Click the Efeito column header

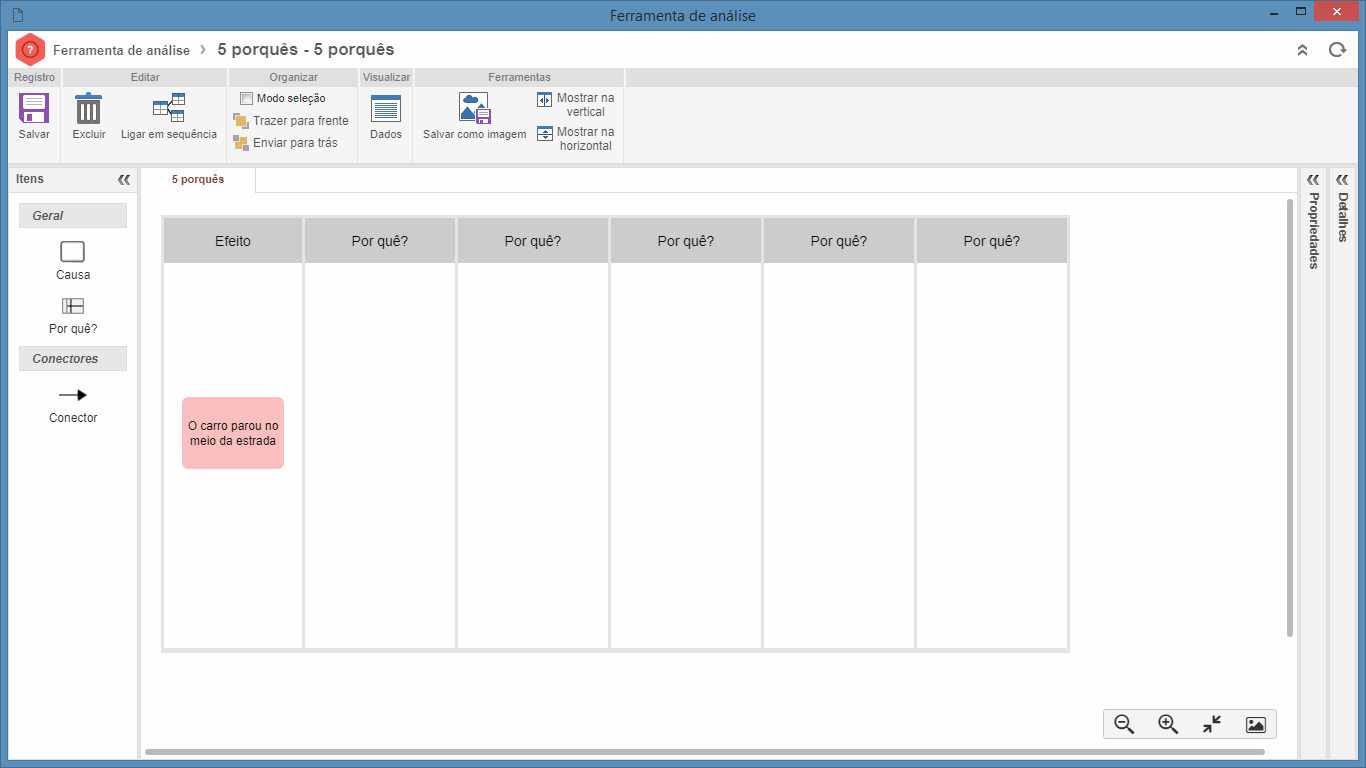coord(233,241)
